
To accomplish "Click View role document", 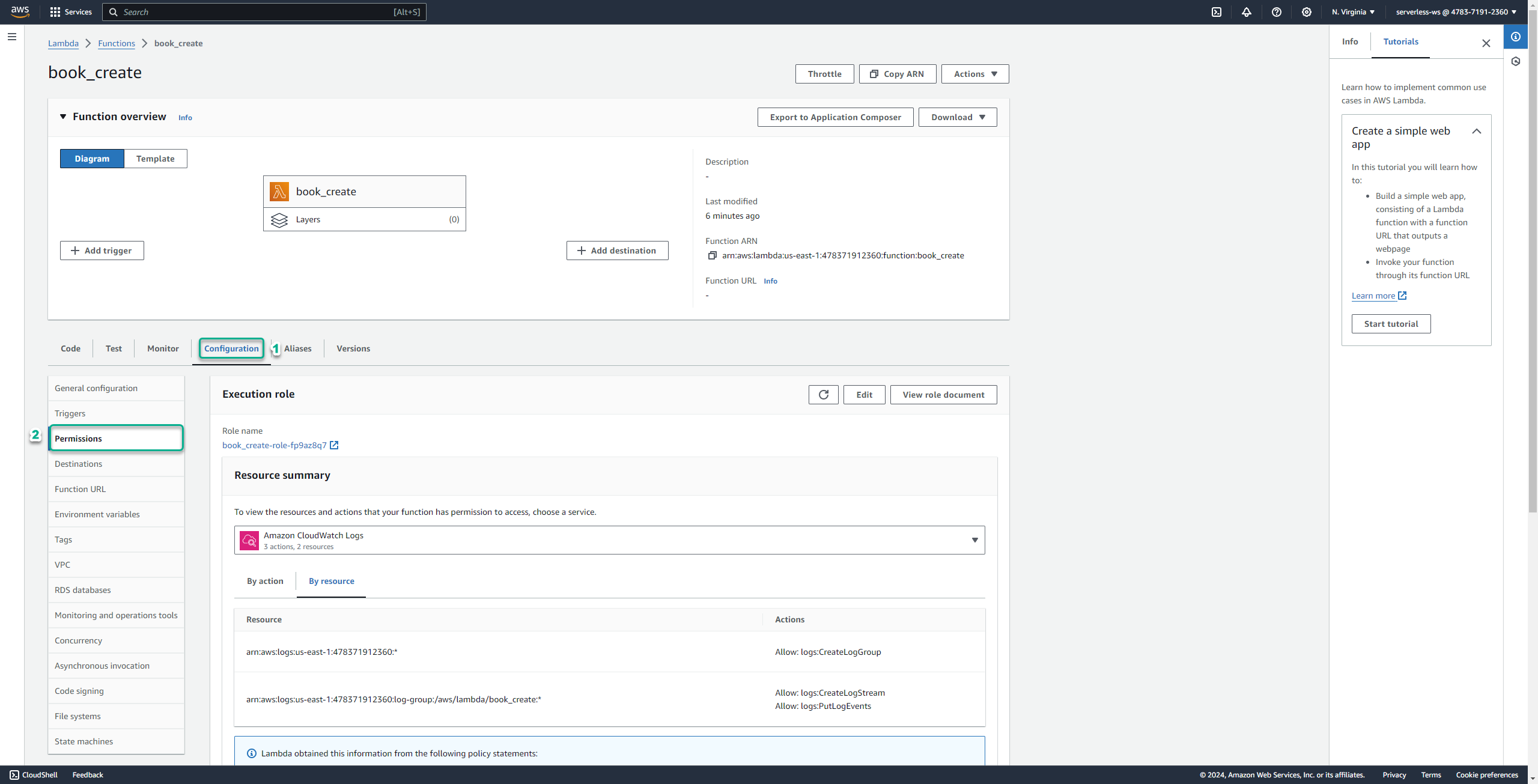I will coord(943,395).
